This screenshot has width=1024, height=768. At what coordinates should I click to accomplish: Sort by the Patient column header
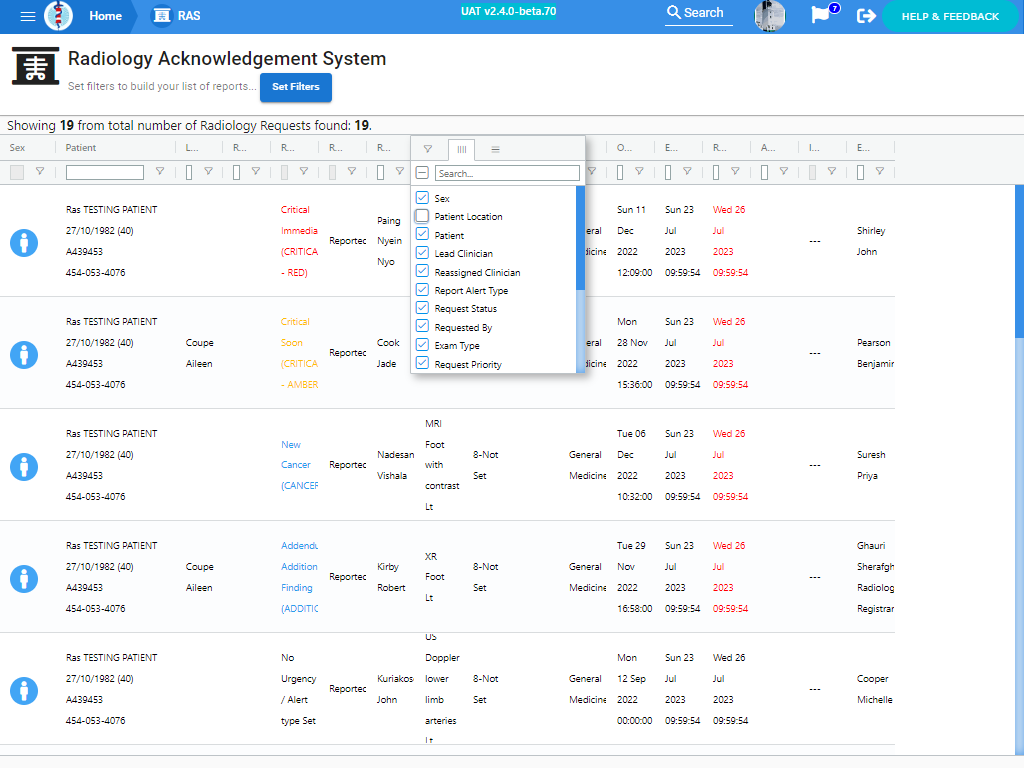pos(80,148)
